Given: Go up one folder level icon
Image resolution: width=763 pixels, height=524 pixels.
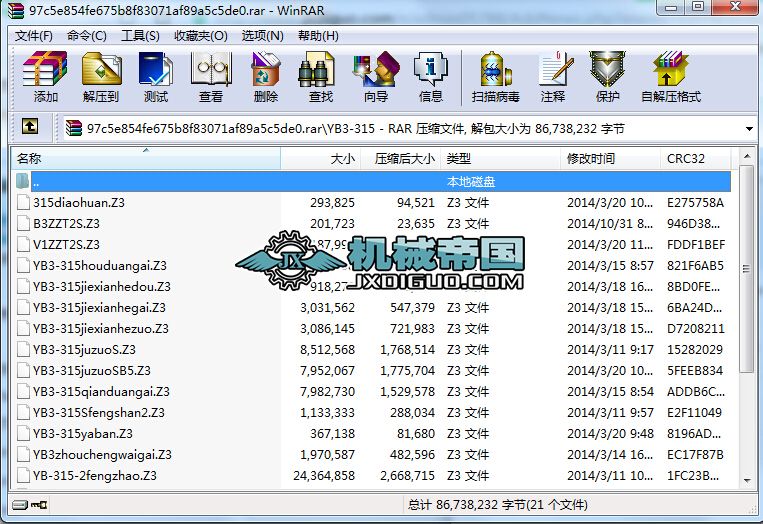Looking at the screenshot, I should 30,127.
